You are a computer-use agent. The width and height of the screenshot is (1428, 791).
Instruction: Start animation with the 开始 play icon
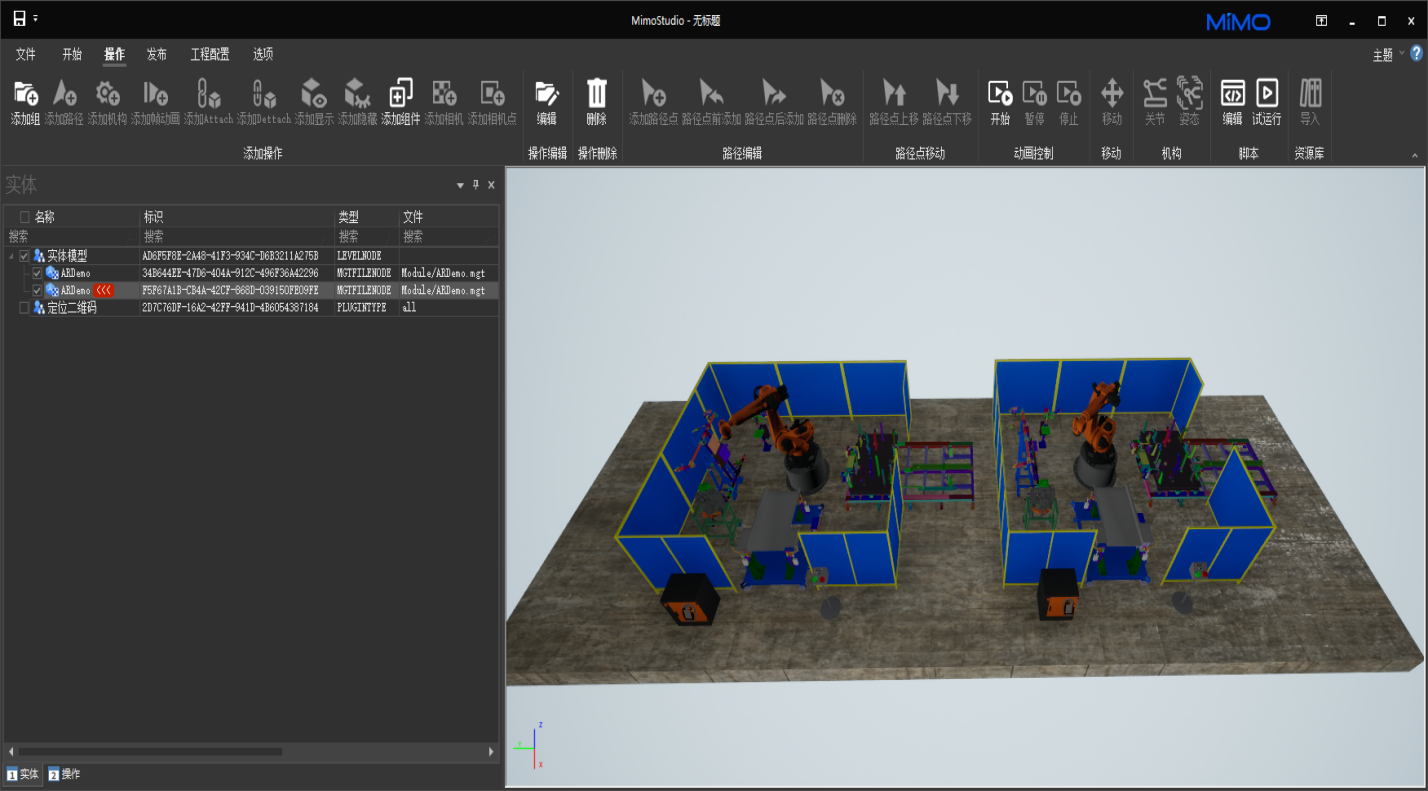click(x=1000, y=95)
